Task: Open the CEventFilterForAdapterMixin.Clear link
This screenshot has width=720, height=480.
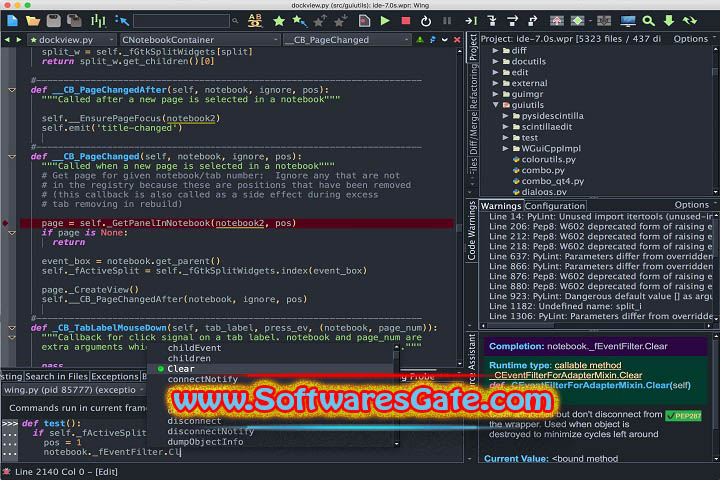Action: [568, 375]
